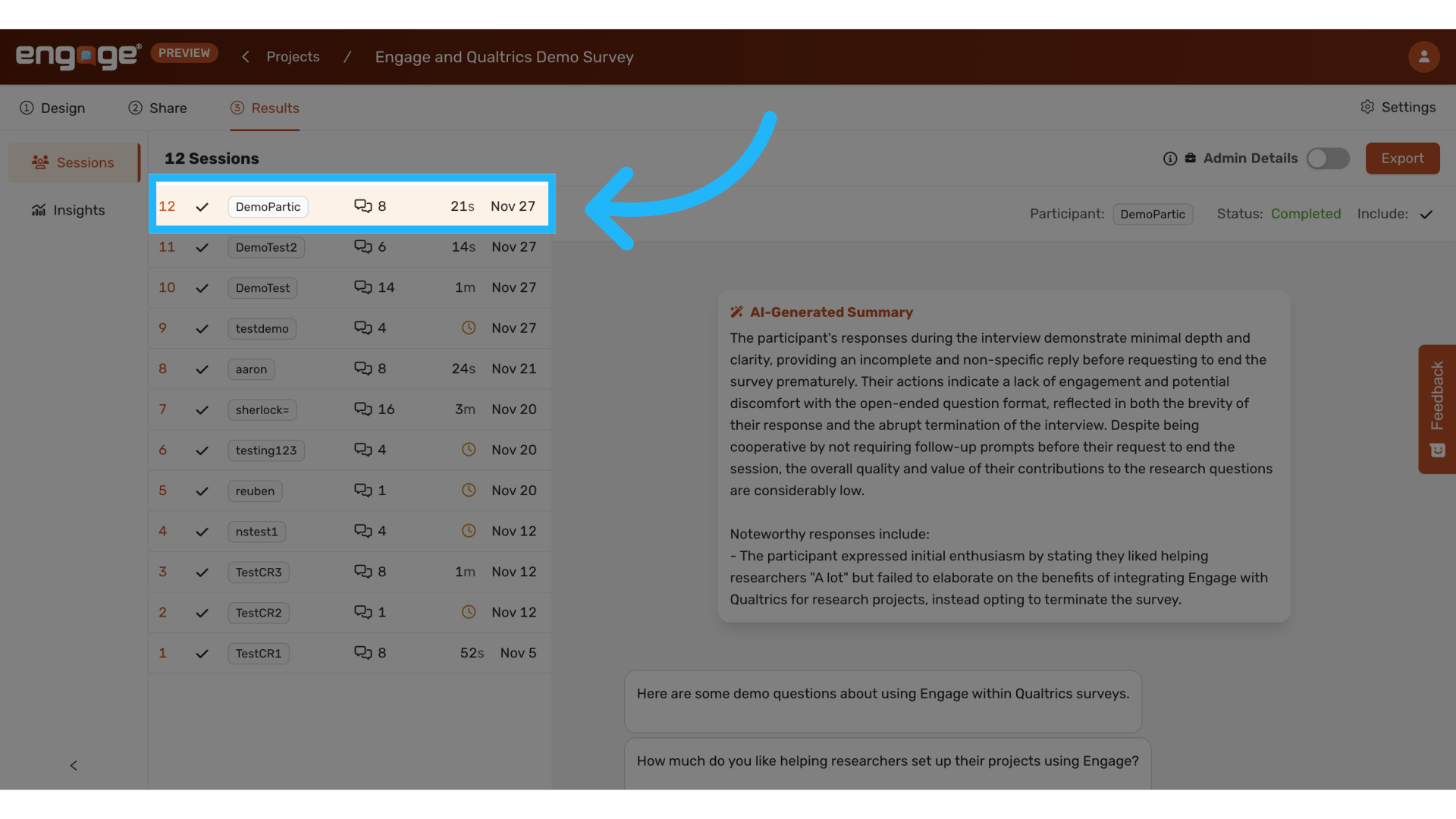1456x819 pixels.
Task: Click the clock icon in testdemo row
Action: pos(469,328)
